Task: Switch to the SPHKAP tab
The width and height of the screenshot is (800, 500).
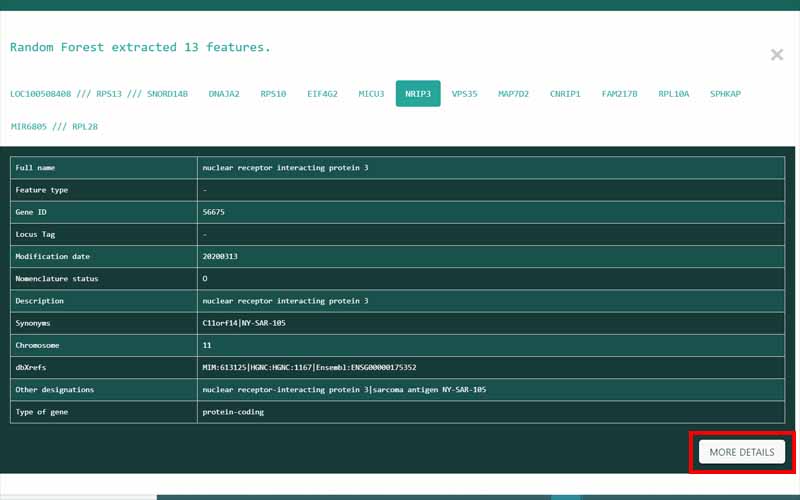Action: tap(725, 94)
